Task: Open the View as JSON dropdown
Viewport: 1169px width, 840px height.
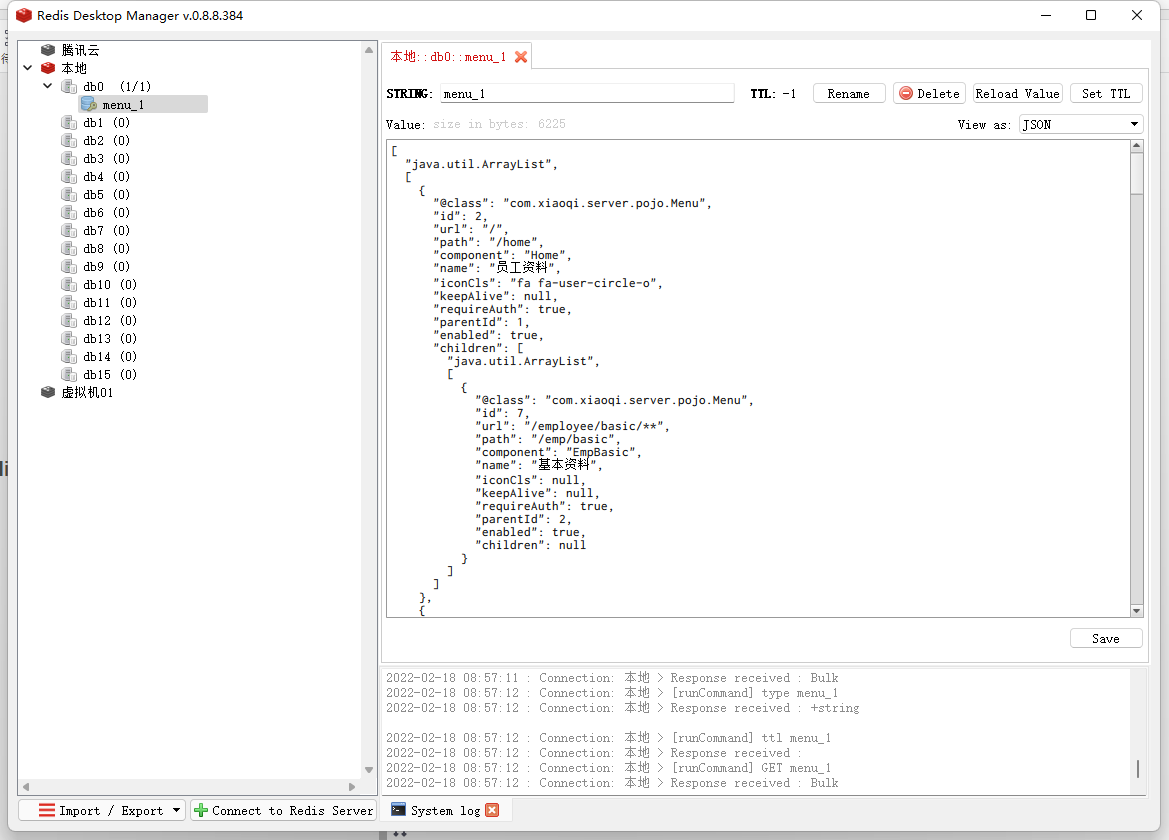Action: click(1080, 124)
